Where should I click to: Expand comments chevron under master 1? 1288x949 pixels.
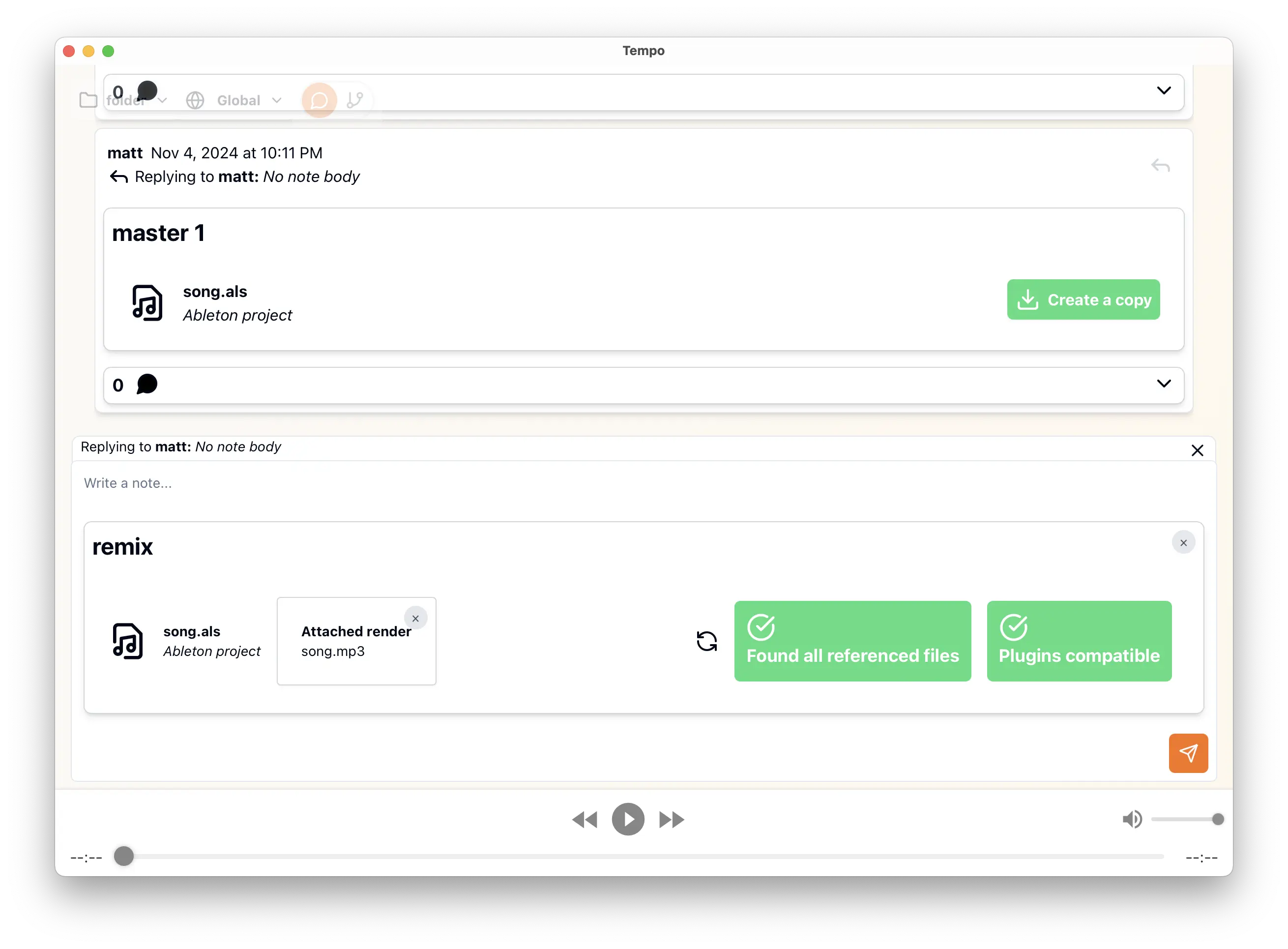pyautogui.click(x=1164, y=384)
